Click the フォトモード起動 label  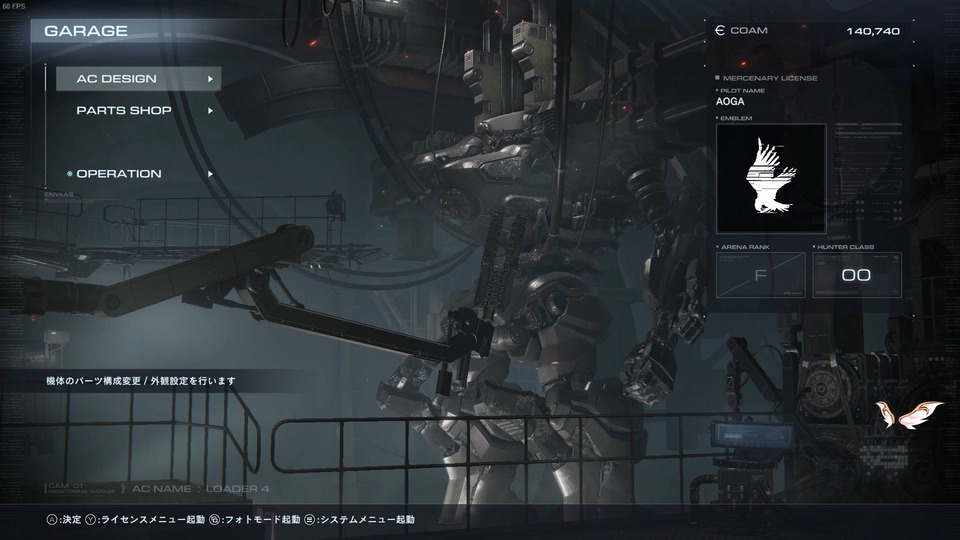tap(262, 520)
